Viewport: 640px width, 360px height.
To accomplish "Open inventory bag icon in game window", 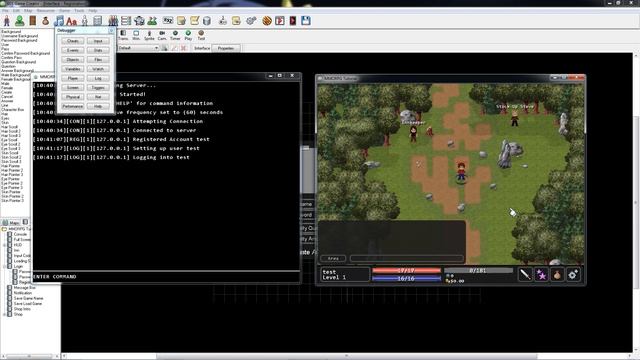I will (557, 274).
